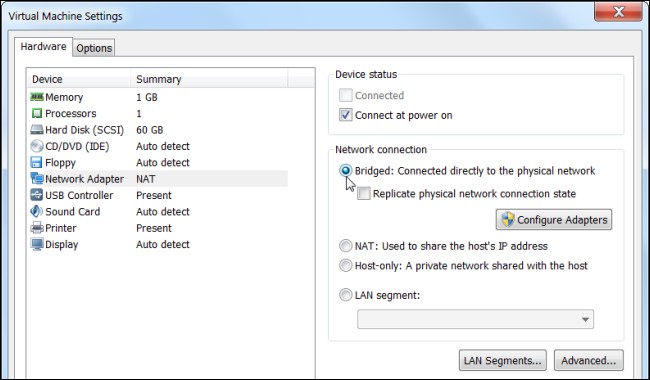
Task: Select the Memory row label
Action: pyautogui.click(x=64, y=97)
